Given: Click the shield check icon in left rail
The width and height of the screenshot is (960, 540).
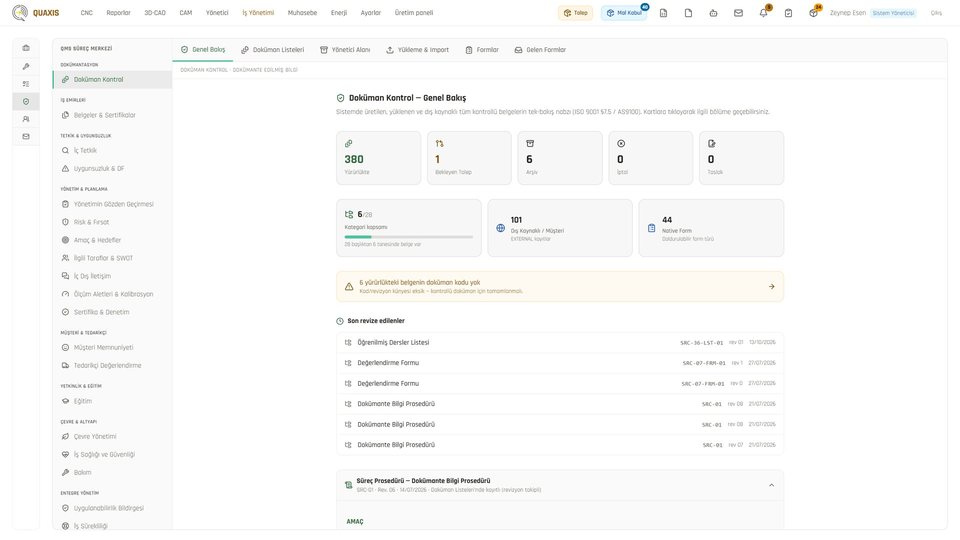Looking at the screenshot, I should [x=26, y=102].
